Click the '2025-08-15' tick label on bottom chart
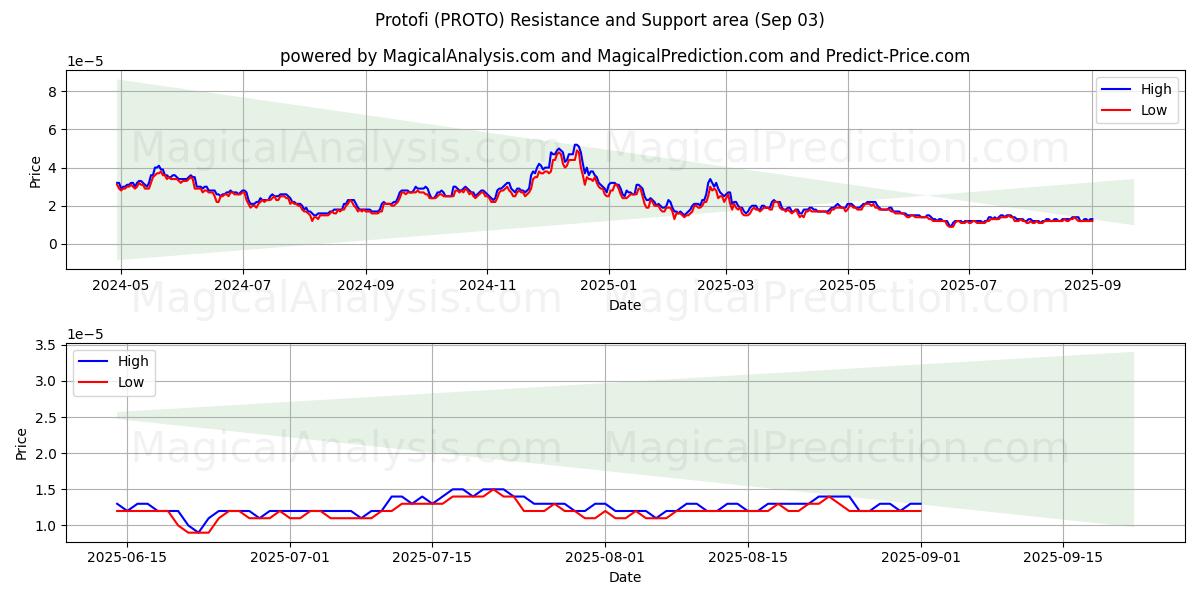Image resolution: width=1200 pixels, height=600 pixels. pyautogui.click(x=748, y=557)
